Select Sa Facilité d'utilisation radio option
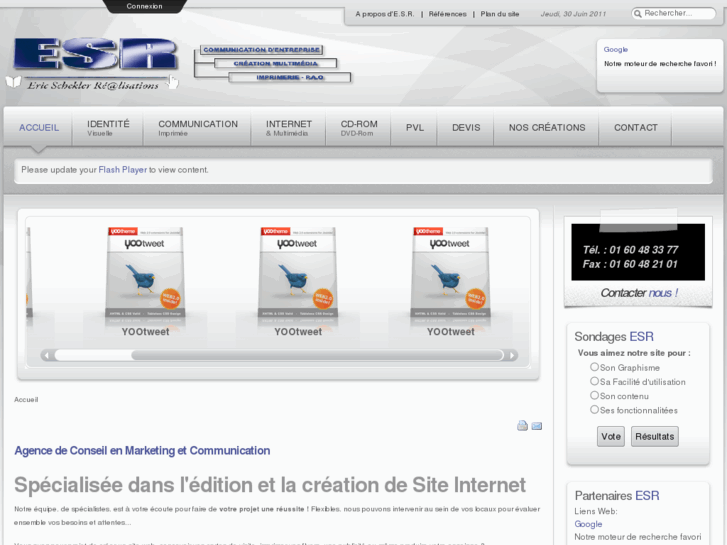The width and height of the screenshot is (727, 545). click(x=594, y=381)
